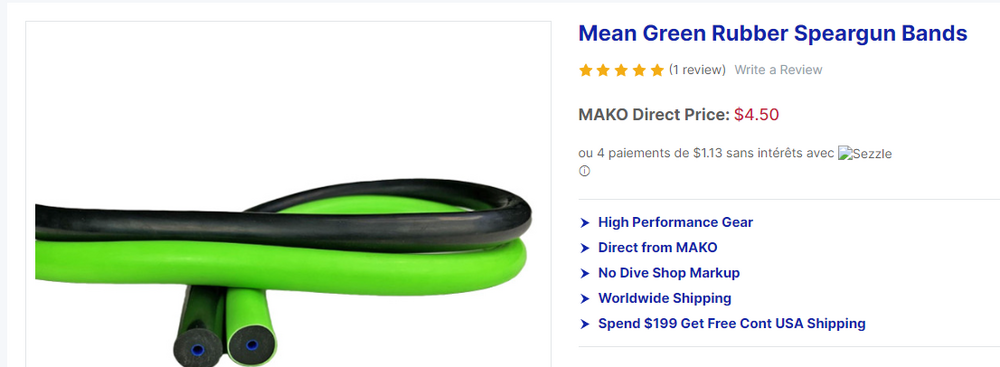Click Spend $199 Get Free Cont USA Shipping

pos(732,324)
